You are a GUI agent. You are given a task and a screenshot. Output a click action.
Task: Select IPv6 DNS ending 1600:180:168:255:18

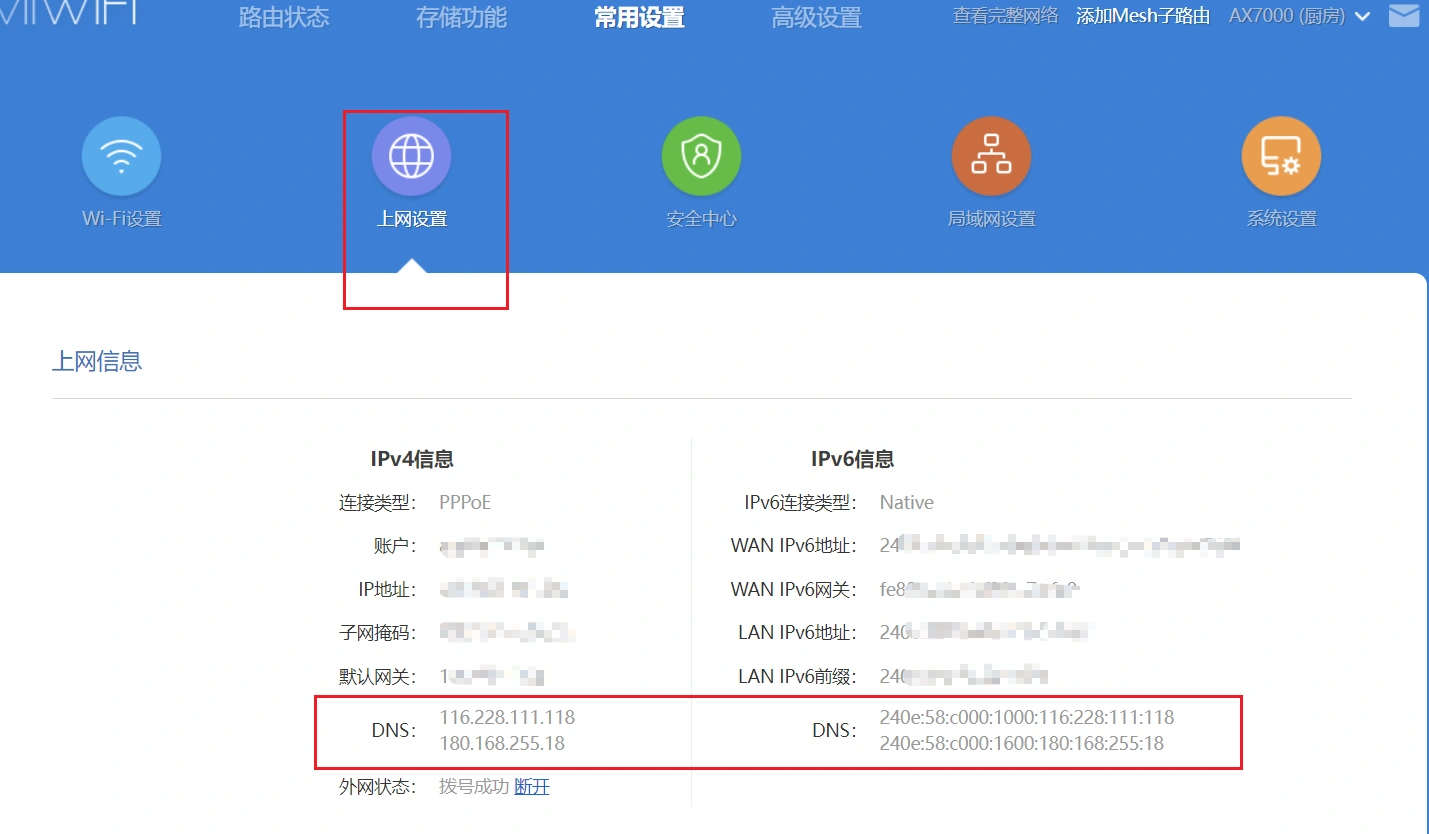[x=1022, y=743]
